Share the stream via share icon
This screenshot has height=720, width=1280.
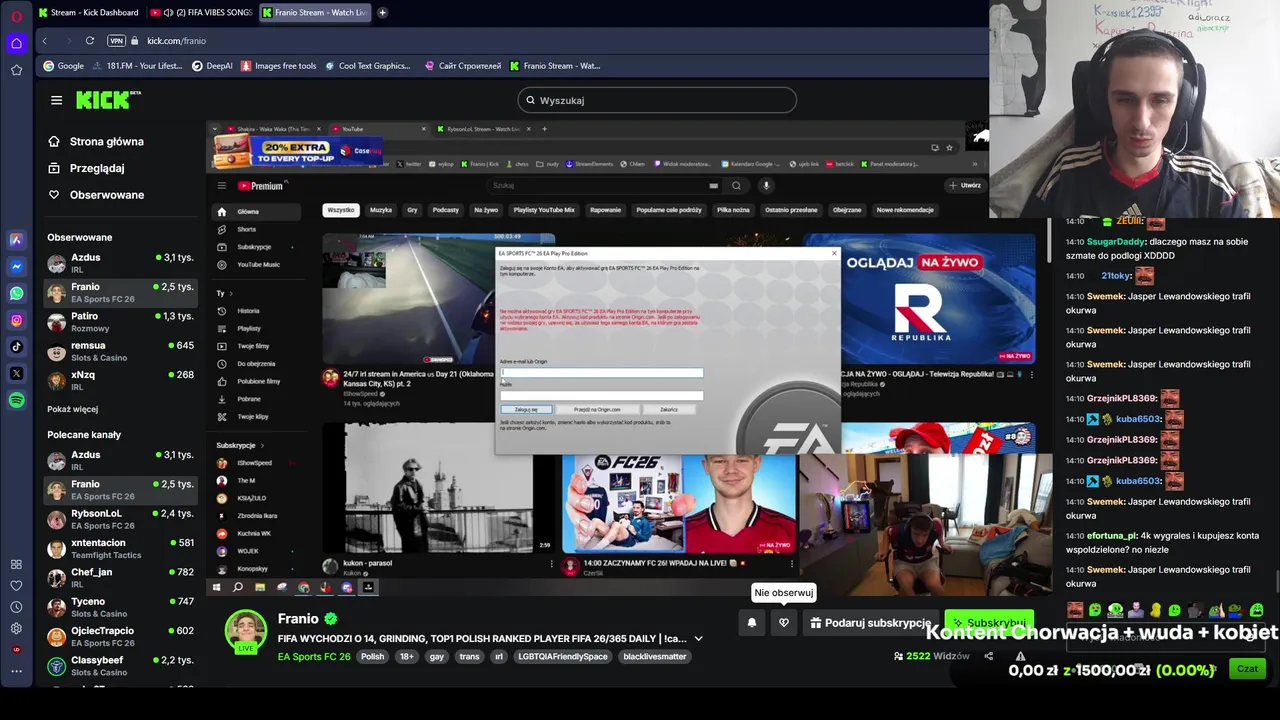988,656
